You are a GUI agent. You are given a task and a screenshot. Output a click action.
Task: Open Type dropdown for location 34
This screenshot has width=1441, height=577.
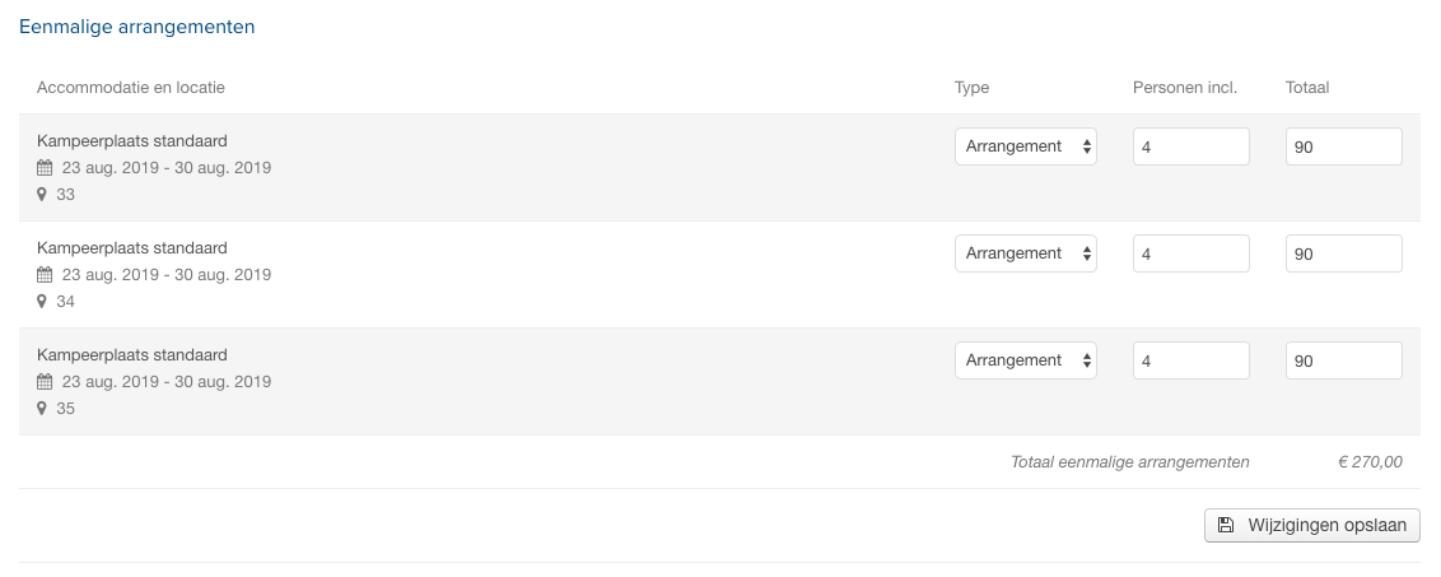click(x=1025, y=254)
